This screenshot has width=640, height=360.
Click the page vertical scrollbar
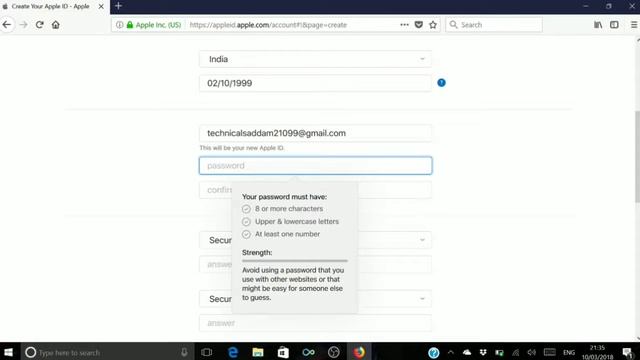coord(637,157)
